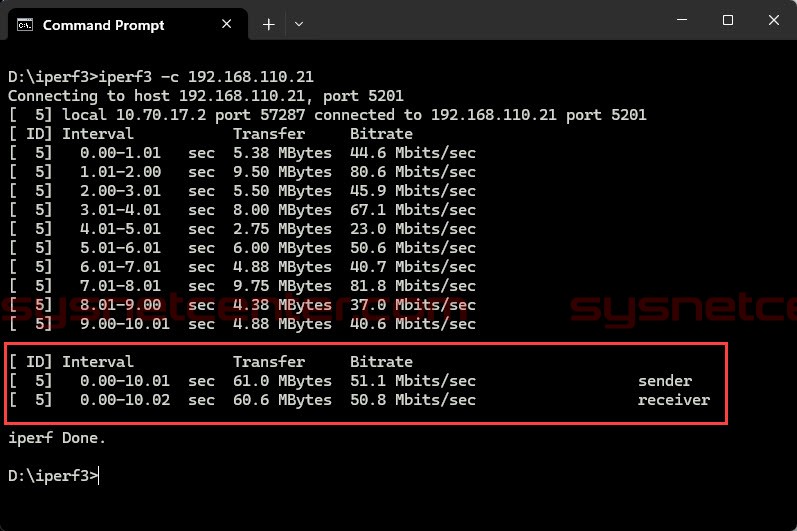The image size is (797, 531).
Task: Click the '5.38 MBytes' transfer value
Action: pyautogui.click(x=282, y=153)
